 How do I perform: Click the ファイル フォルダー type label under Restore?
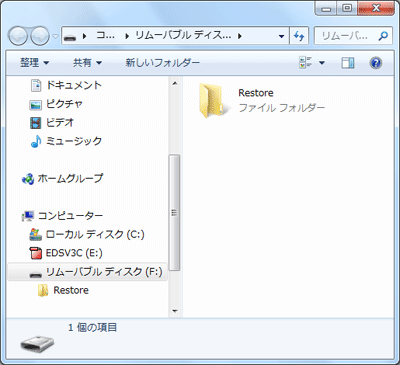pos(282,108)
